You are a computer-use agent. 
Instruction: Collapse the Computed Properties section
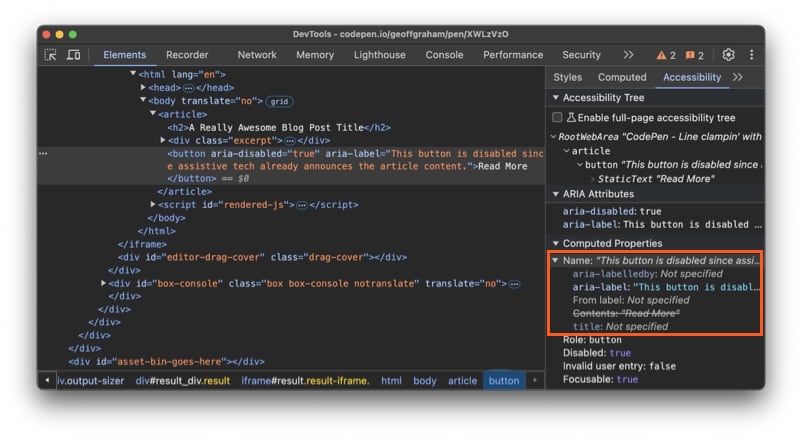tap(556, 243)
